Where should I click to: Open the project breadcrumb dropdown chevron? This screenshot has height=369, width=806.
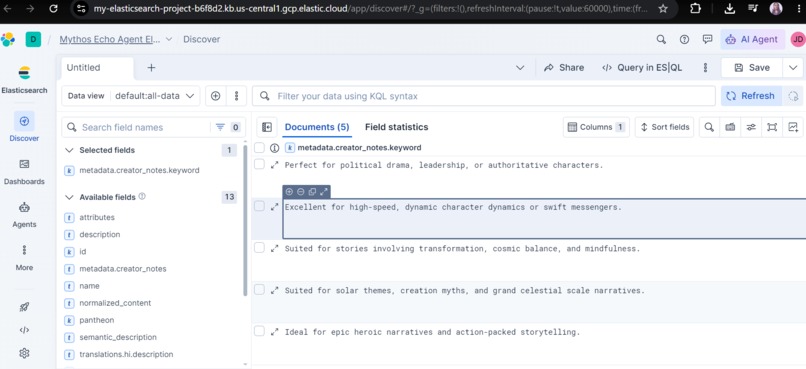point(169,40)
